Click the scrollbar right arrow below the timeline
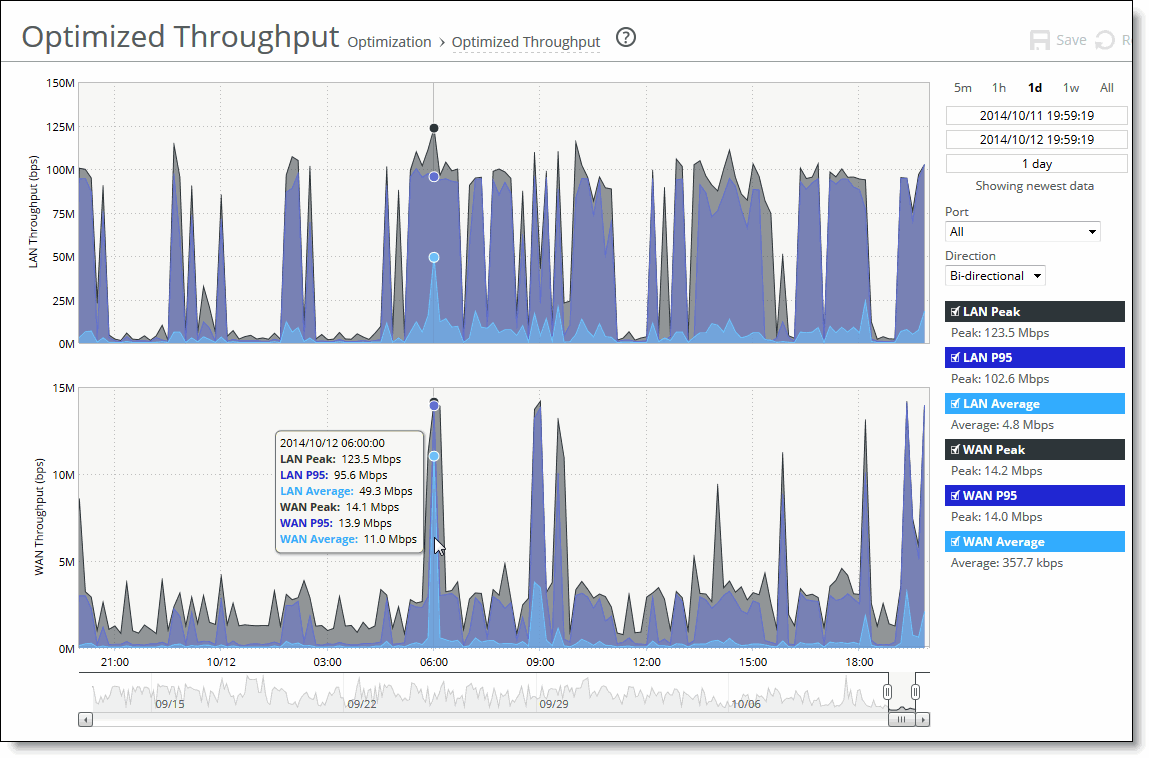 point(923,719)
